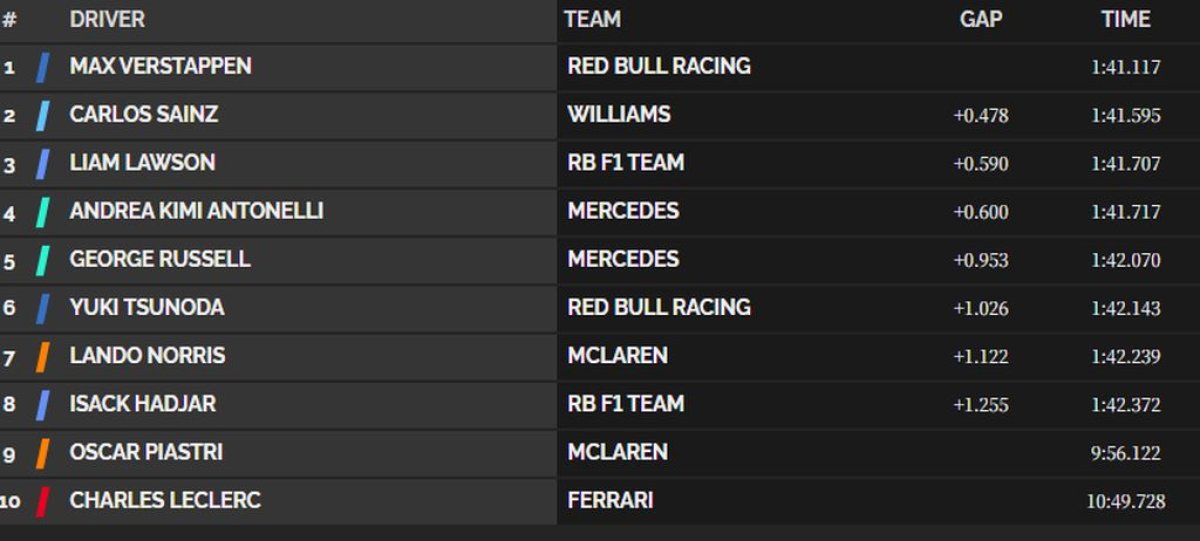Click WILLIAMS team name
Image resolution: width=1200 pixels, height=541 pixels.
click(619, 114)
